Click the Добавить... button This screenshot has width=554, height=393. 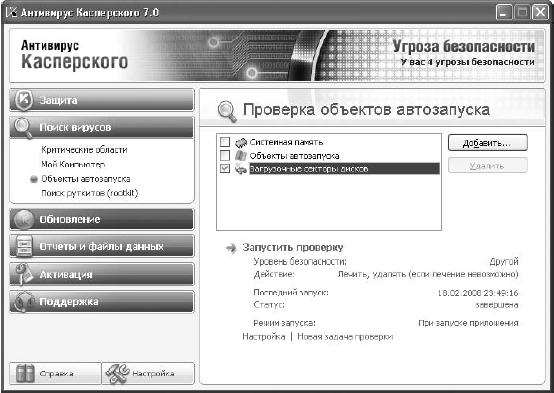[x=488, y=143]
